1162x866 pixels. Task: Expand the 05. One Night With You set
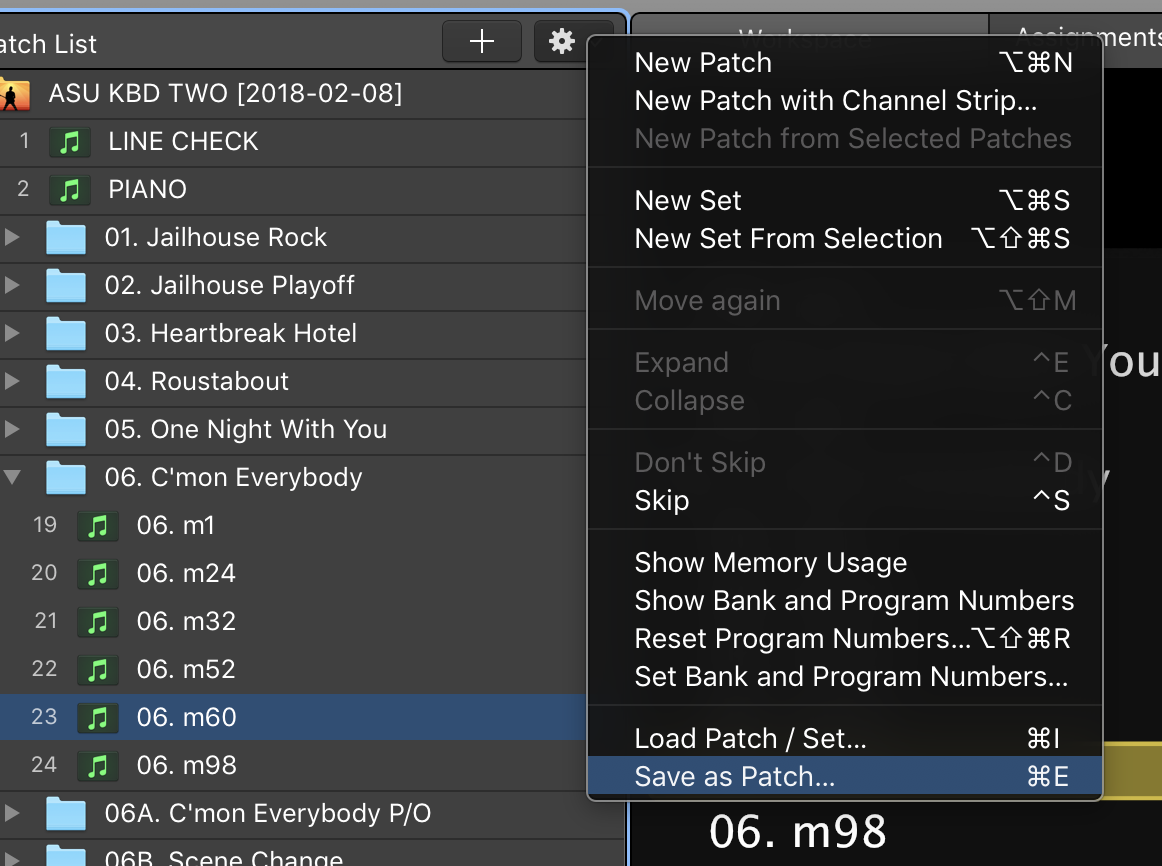pyautogui.click(x=12, y=430)
